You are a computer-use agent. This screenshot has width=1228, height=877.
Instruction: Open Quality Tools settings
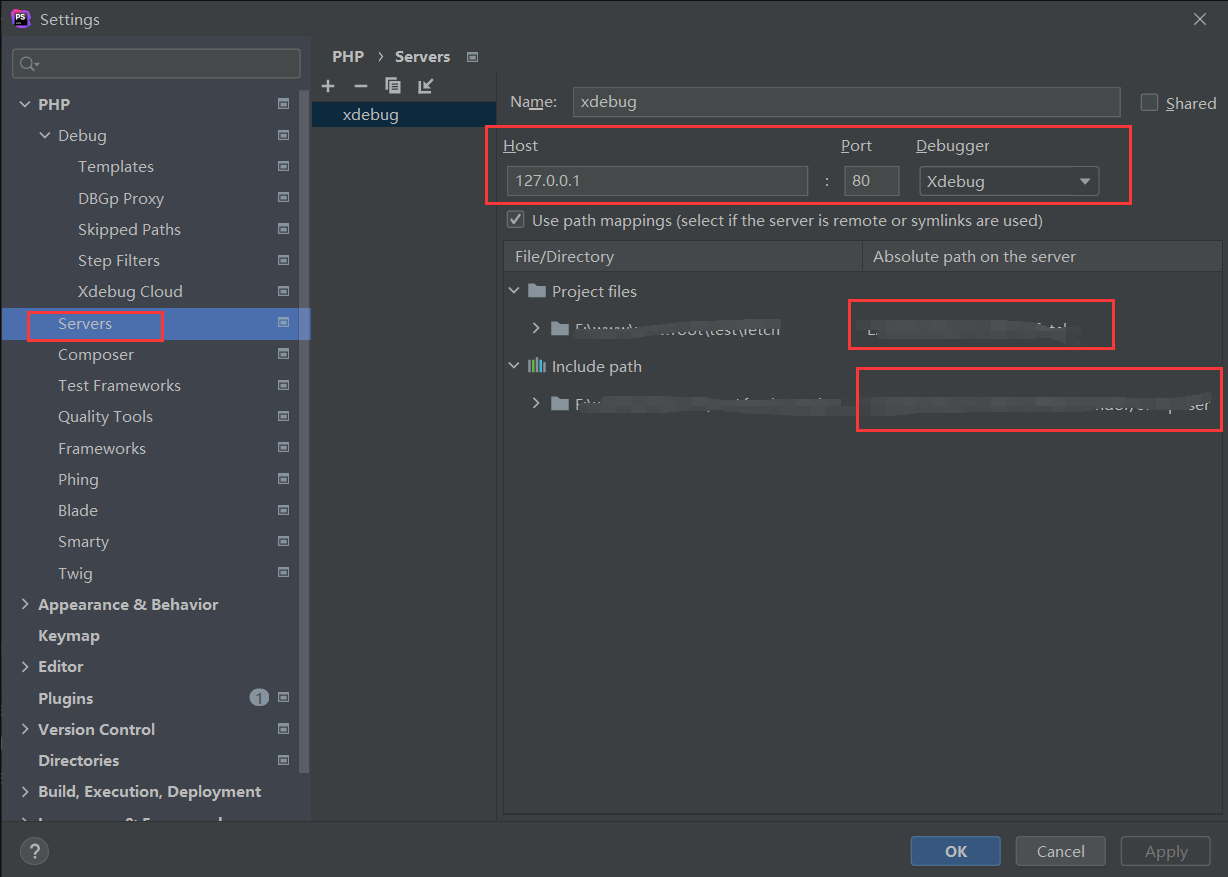(x=105, y=416)
